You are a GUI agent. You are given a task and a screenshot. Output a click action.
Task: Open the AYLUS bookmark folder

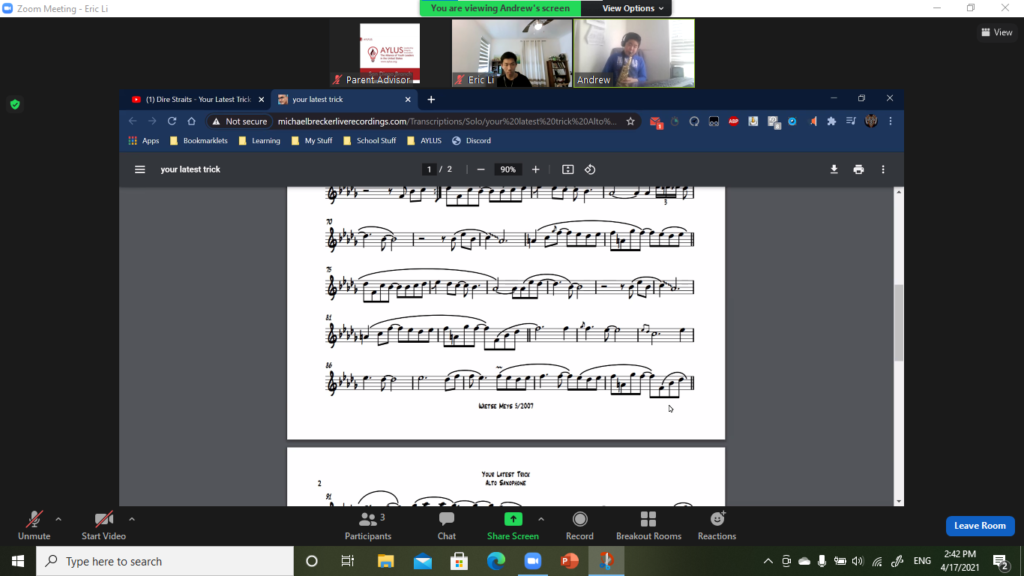[424, 140]
